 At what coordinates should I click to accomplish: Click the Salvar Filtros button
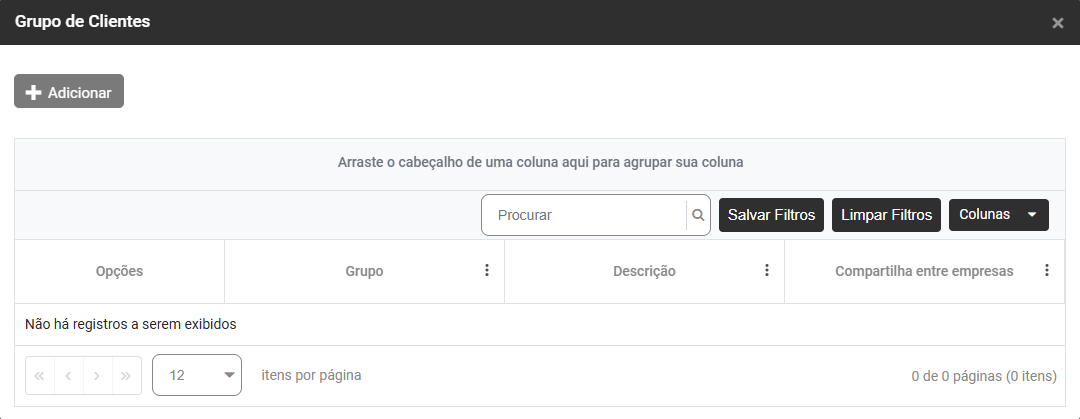click(x=771, y=215)
